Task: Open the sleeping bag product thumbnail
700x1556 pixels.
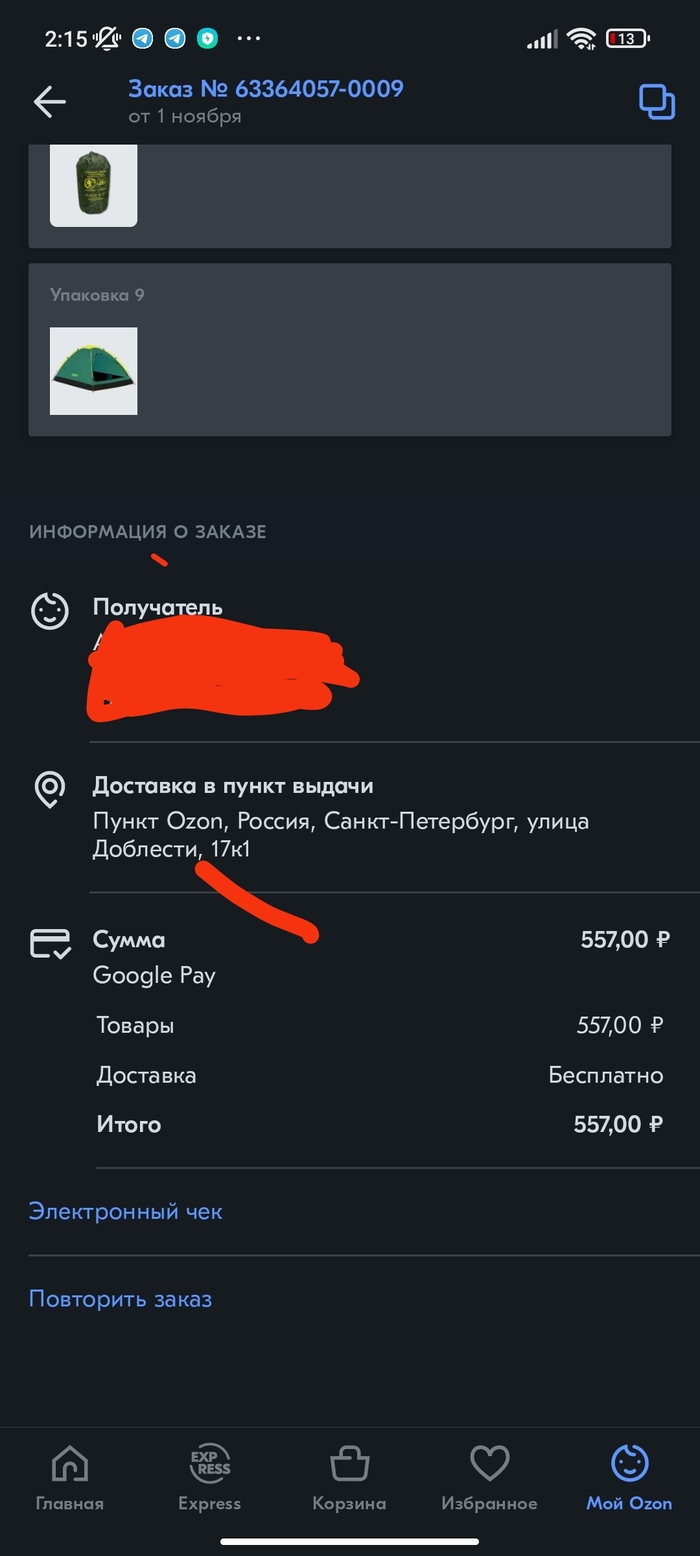Action: pyautogui.click(x=94, y=186)
